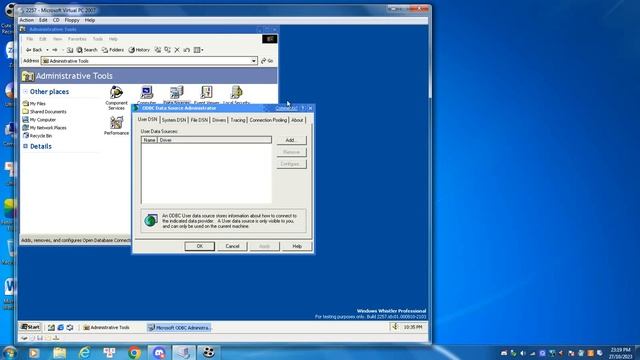Open Windows Explorer folder on host taskbar
Viewport: 640px width, 360px height.
click(59, 353)
